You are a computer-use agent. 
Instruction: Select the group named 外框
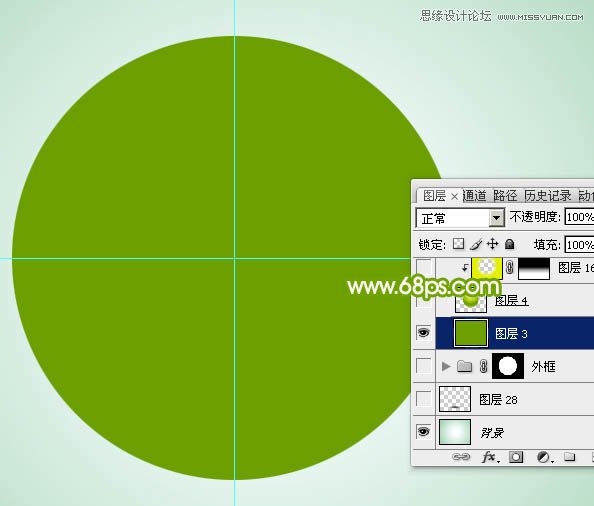click(x=544, y=367)
